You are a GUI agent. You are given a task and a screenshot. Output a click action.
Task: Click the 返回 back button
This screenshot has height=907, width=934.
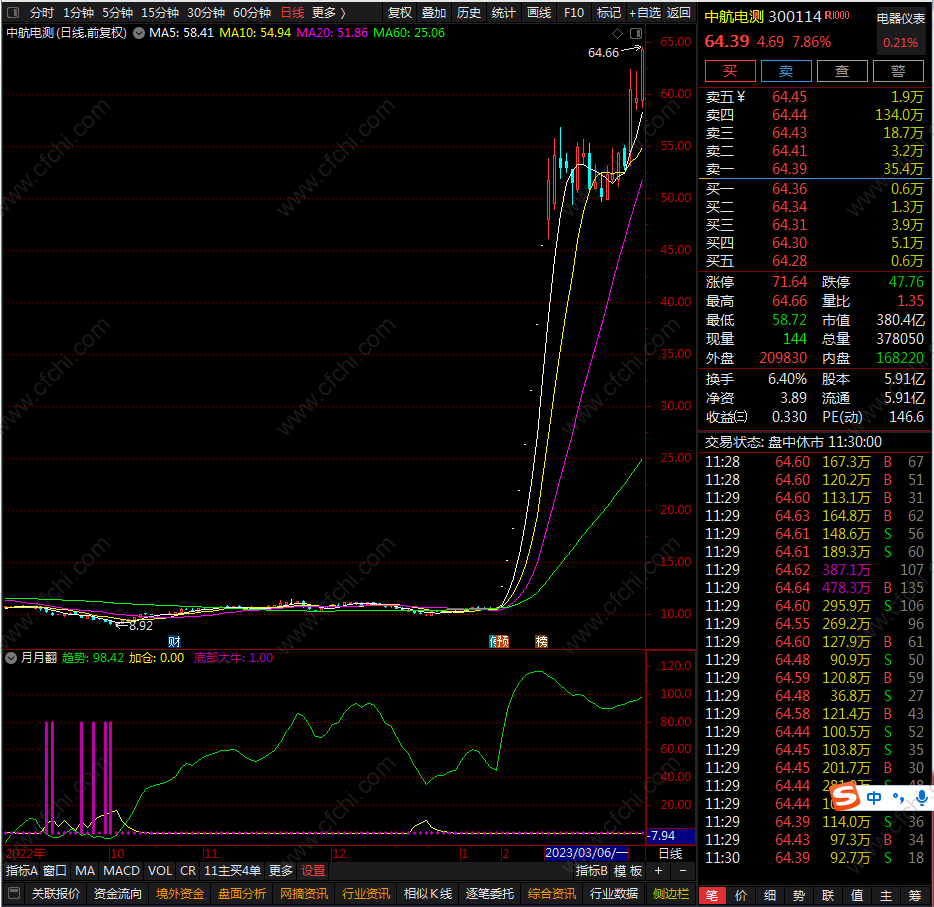coord(678,13)
